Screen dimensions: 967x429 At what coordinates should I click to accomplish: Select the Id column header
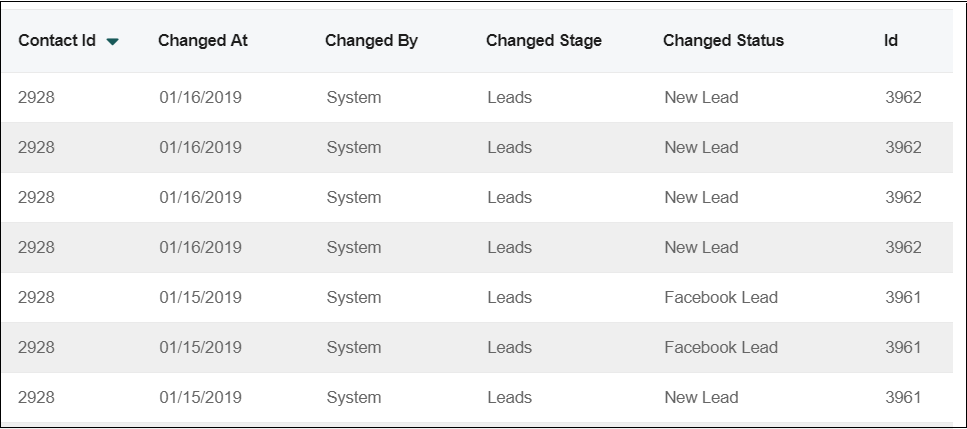click(x=891, y=41)
